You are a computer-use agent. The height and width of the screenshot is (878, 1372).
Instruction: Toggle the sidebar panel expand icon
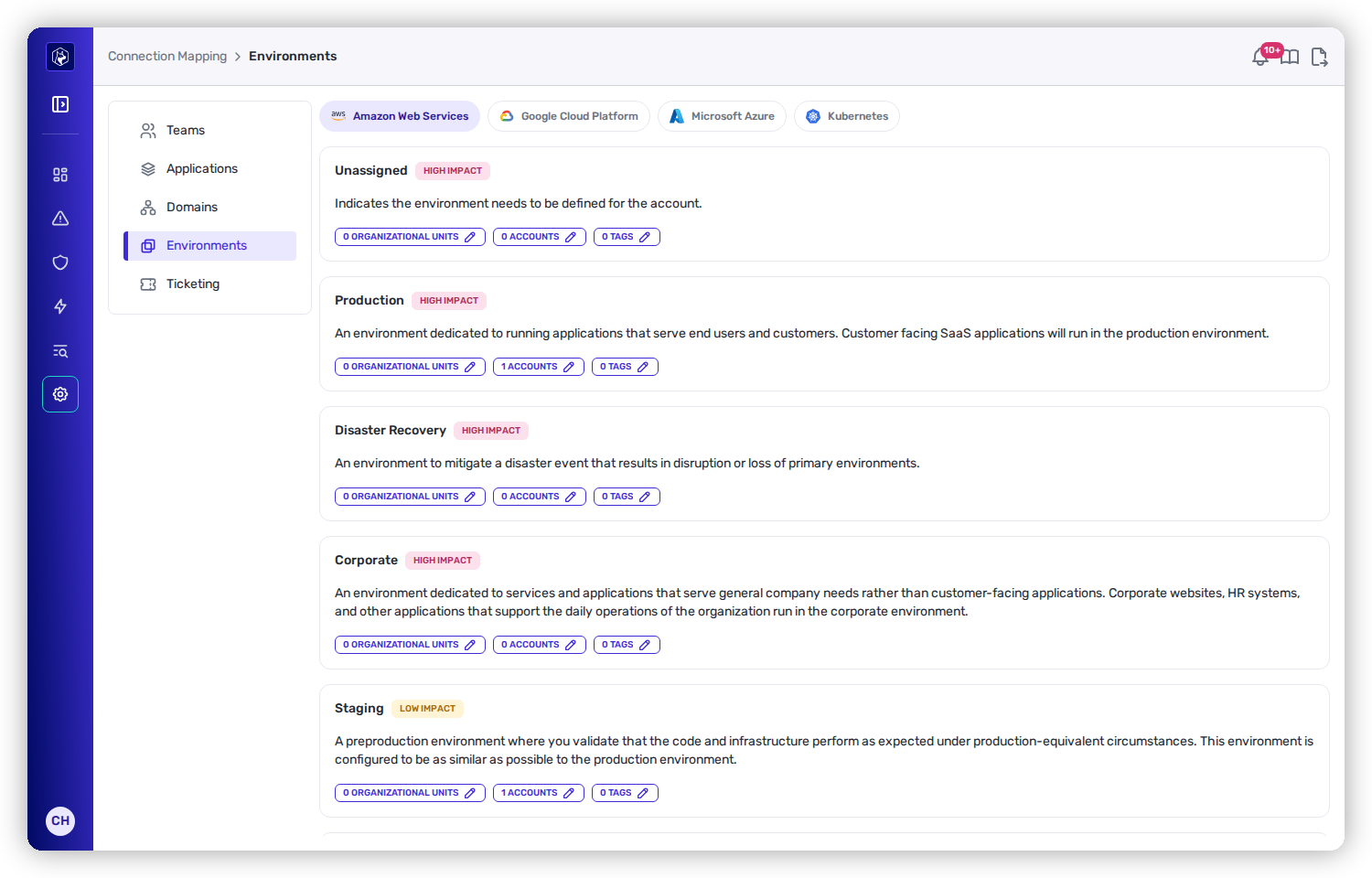(x=60, y=104)
